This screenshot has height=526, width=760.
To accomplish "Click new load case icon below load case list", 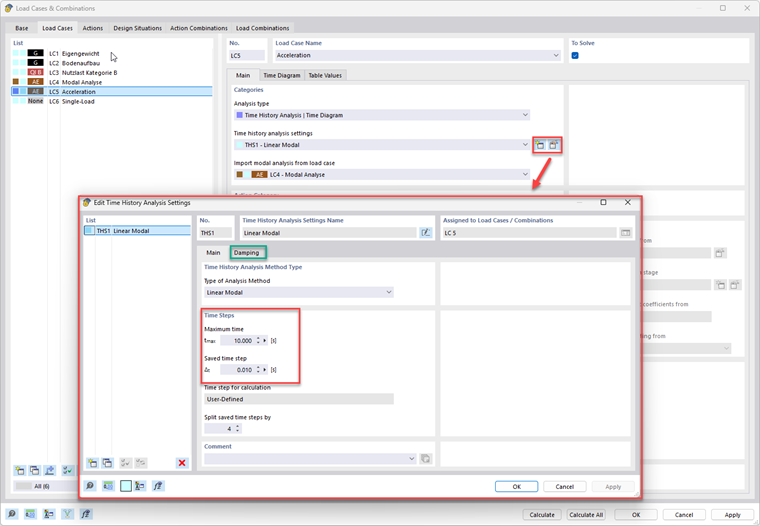I will tap(20, 470).
